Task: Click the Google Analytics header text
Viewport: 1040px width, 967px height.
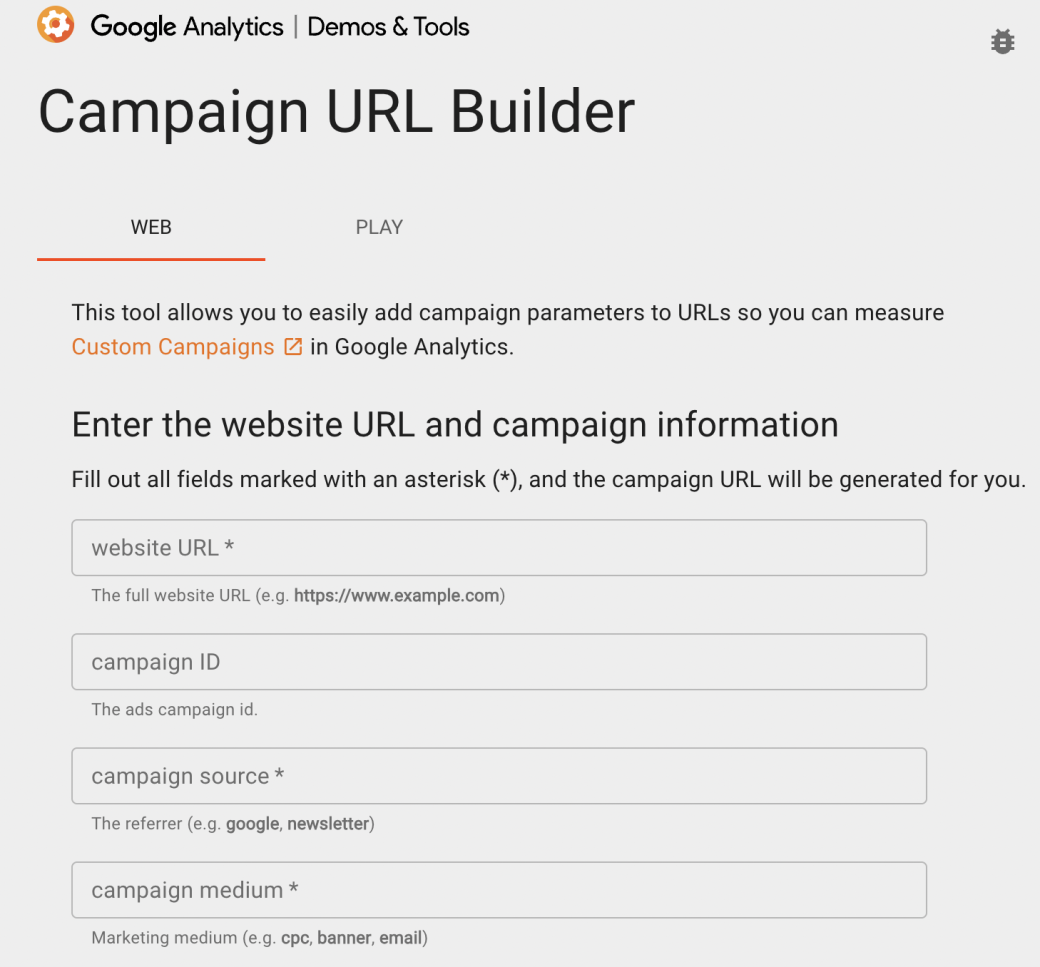Action: click(186, 27)
